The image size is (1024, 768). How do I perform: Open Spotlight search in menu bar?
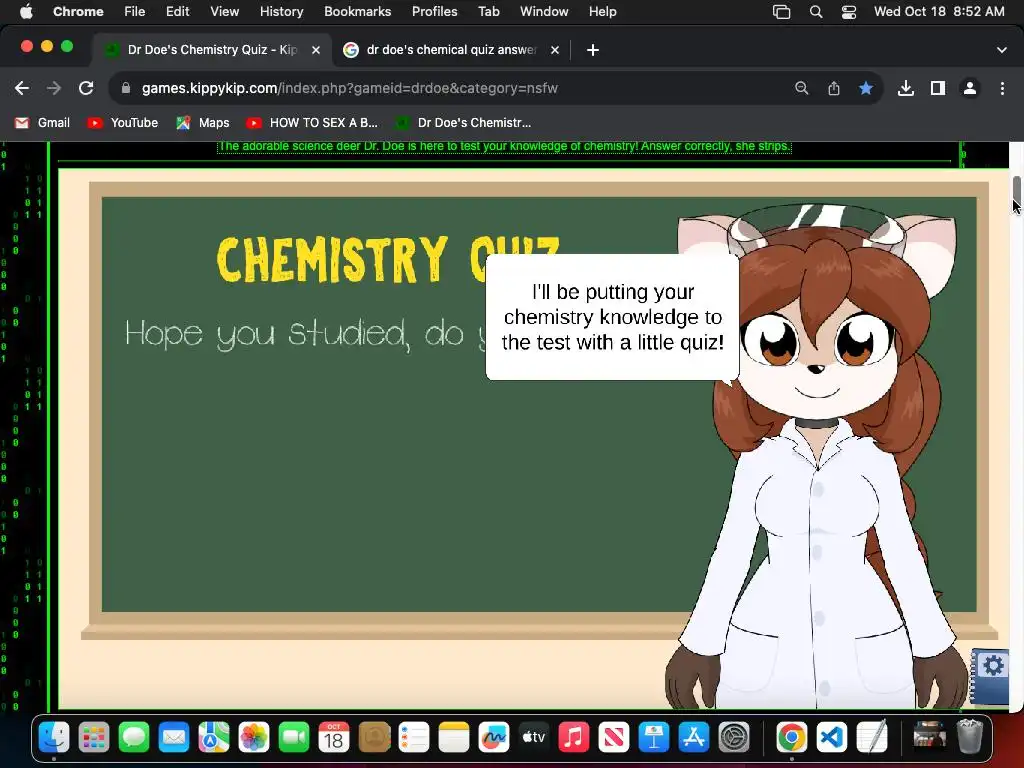click(x=816, y=12)
